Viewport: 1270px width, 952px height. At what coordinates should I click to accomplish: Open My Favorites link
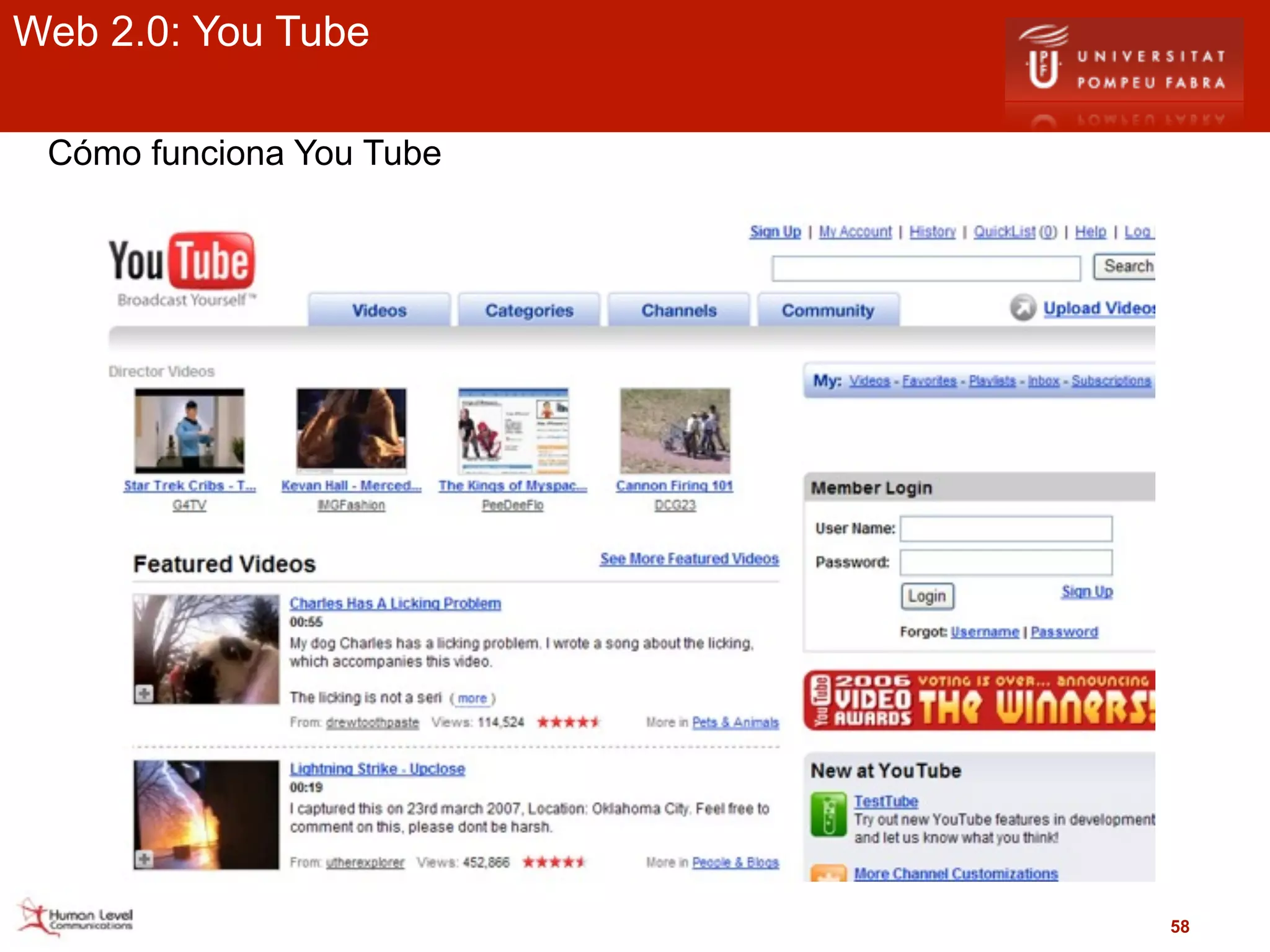930,381
